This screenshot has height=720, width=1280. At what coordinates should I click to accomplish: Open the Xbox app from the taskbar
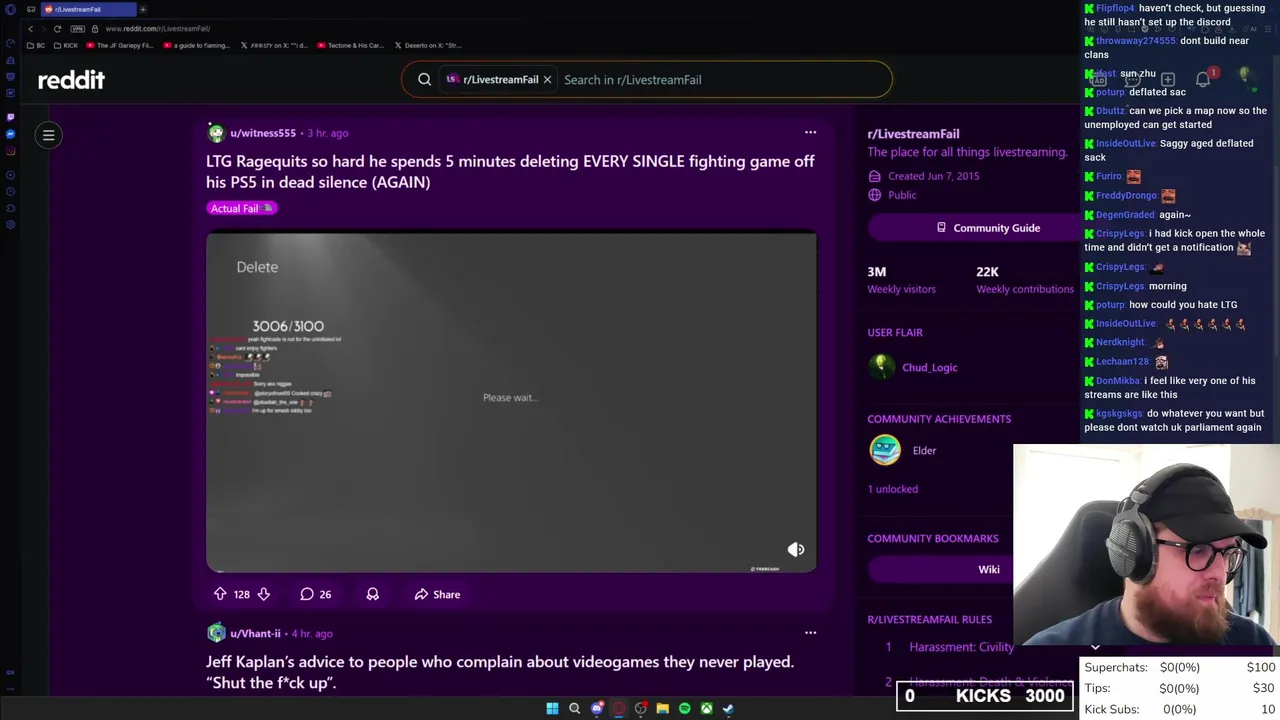click(x=706, y=708)
